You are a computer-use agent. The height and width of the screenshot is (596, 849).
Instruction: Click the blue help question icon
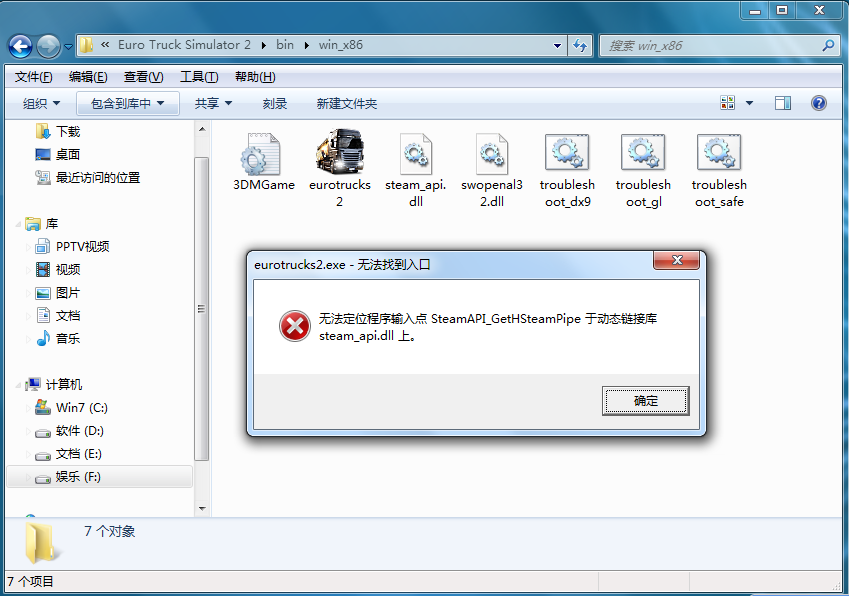coord(819,103)
